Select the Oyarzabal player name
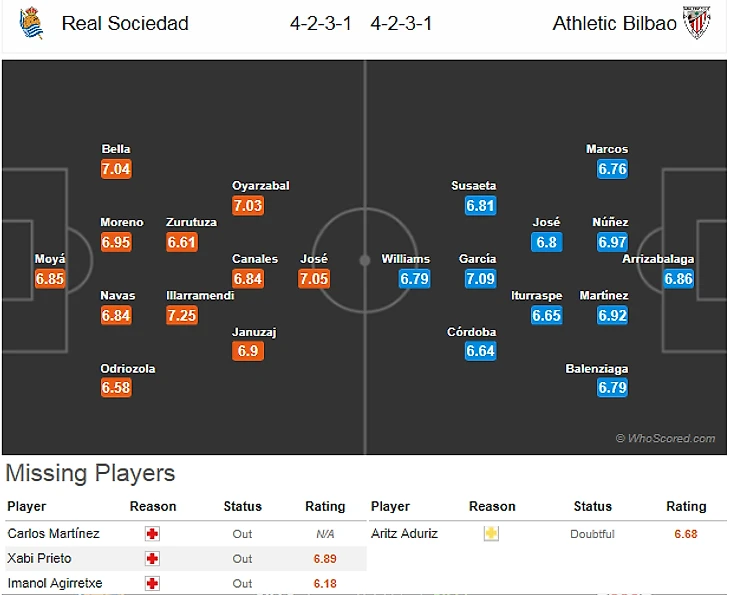 point(261,186)
